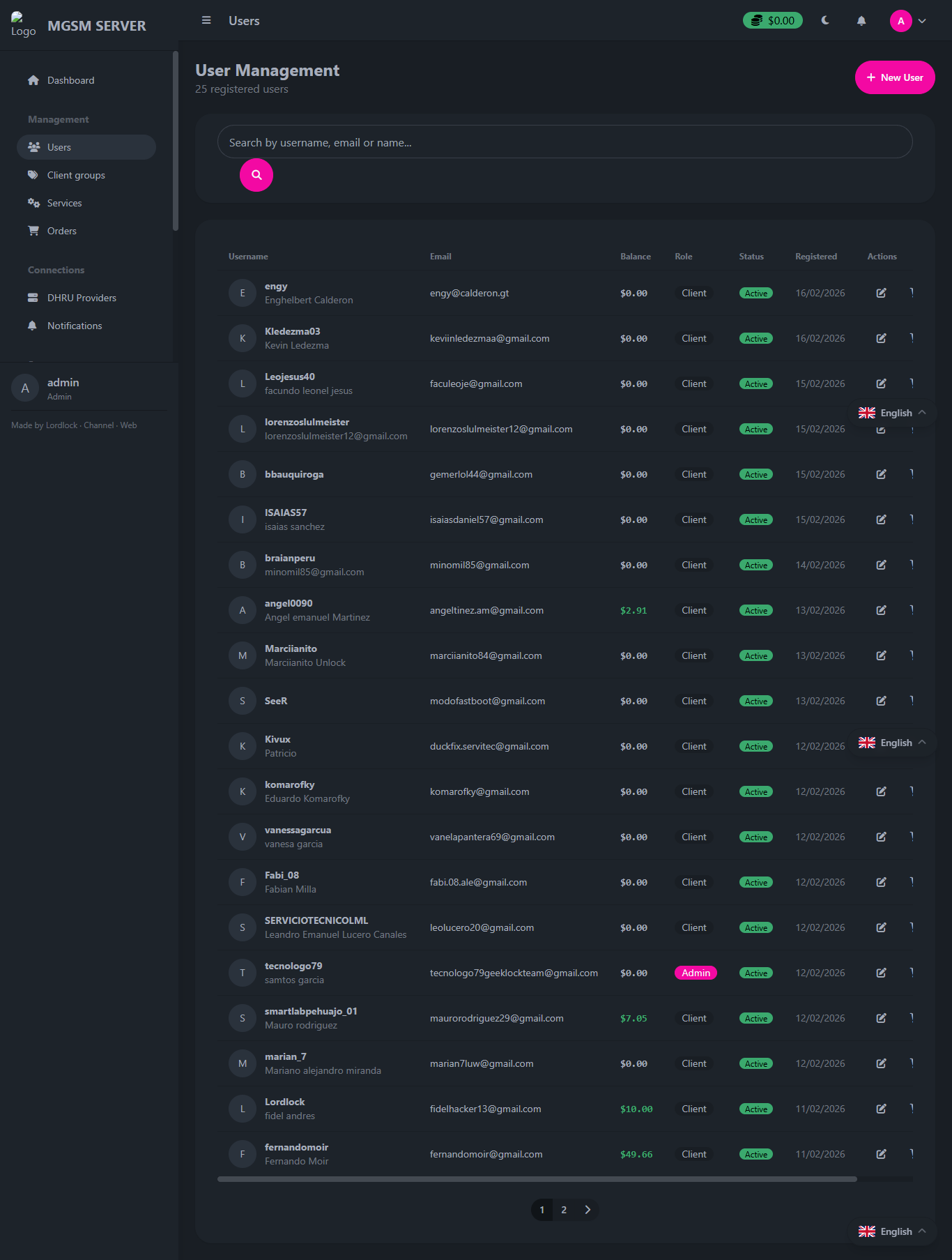952x1260 pixels.
Task: Open the English language selector at bottom
Action: (892, 1231)
